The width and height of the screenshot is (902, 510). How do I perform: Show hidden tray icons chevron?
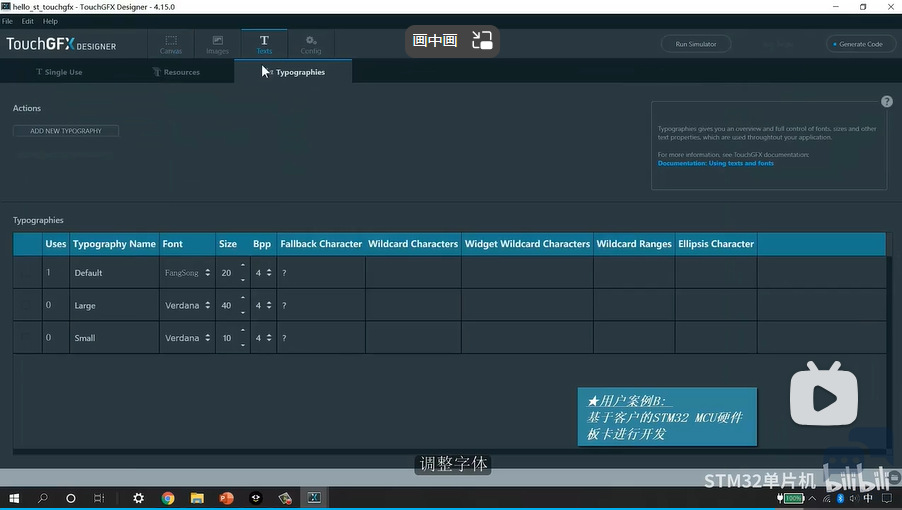[812, 498]
